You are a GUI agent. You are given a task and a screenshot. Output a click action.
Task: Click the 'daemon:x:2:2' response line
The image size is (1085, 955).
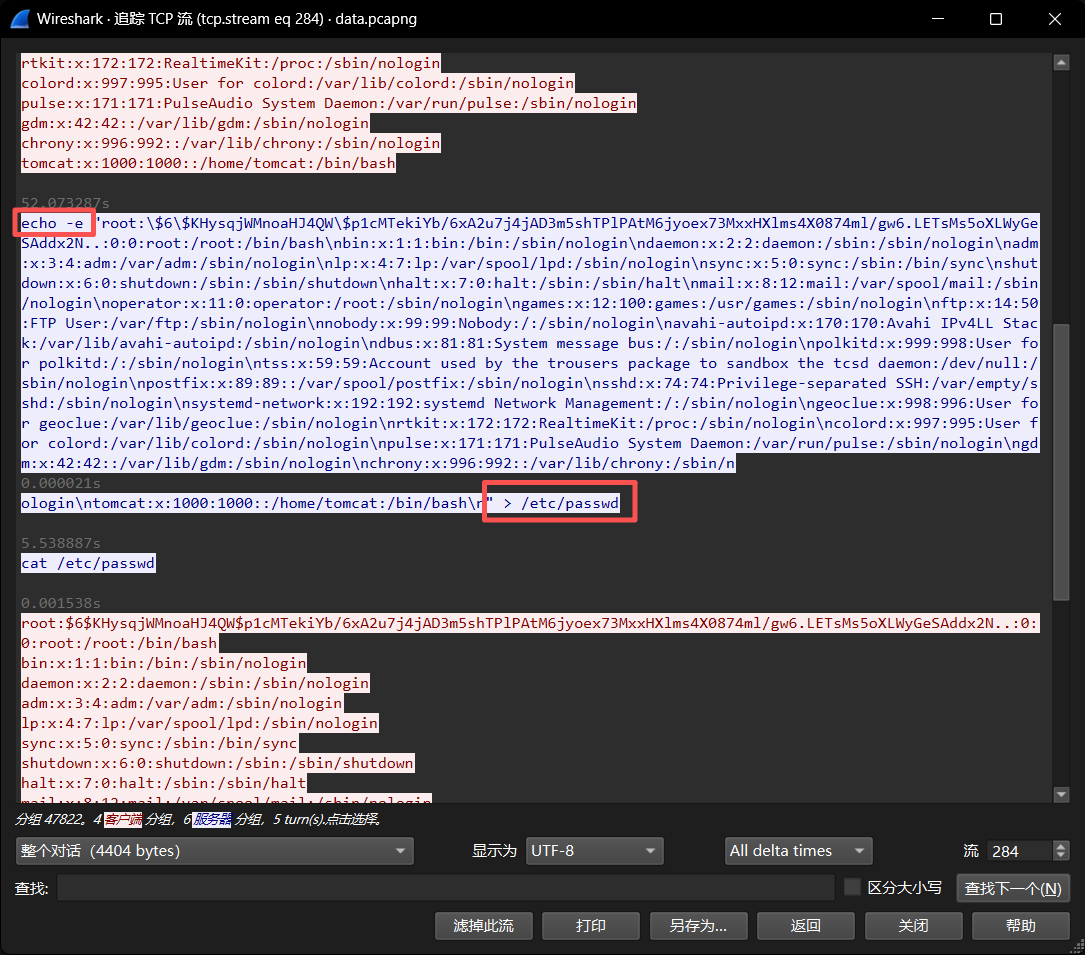(195, 683)
